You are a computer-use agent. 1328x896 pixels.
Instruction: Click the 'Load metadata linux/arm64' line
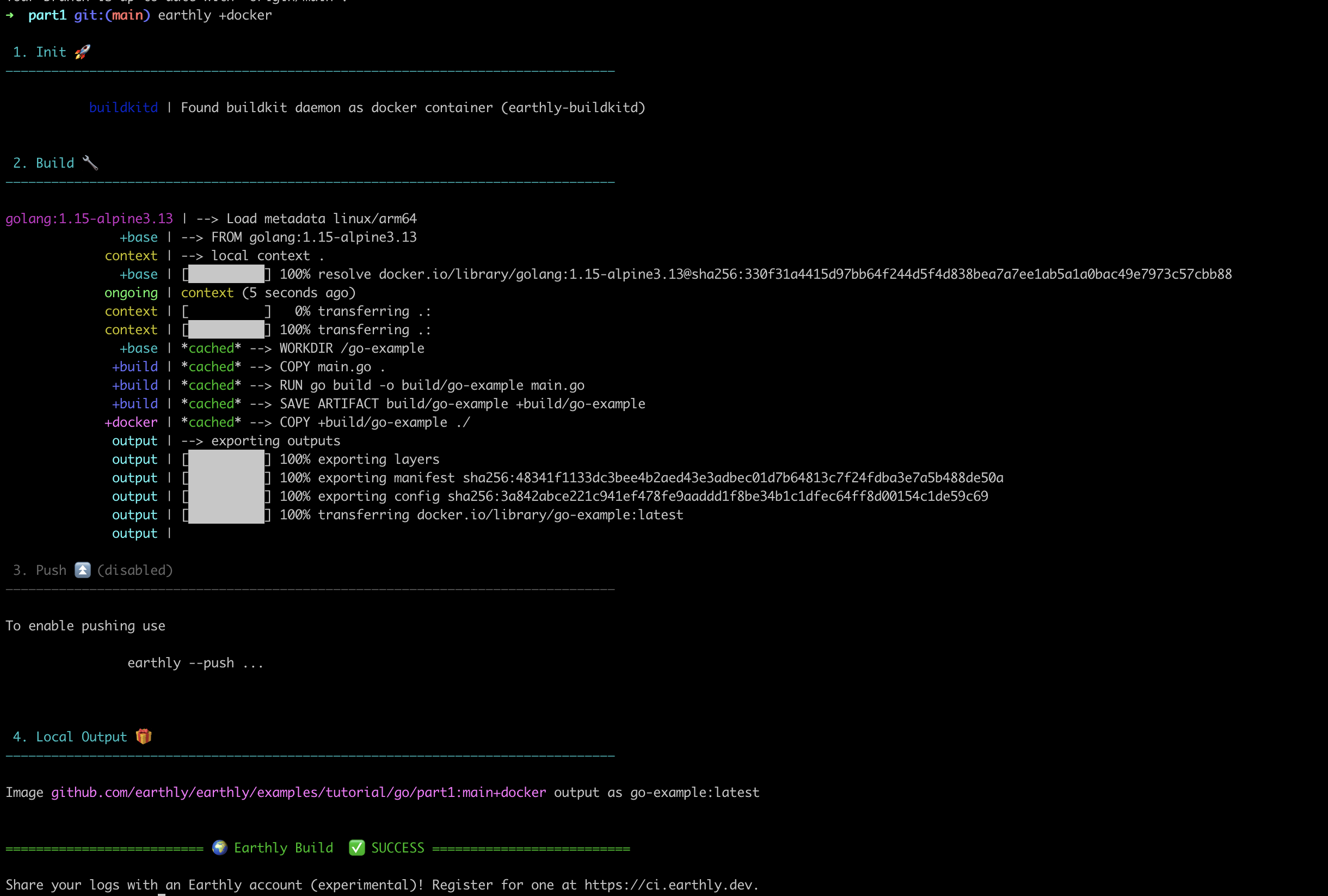[307, 219]
